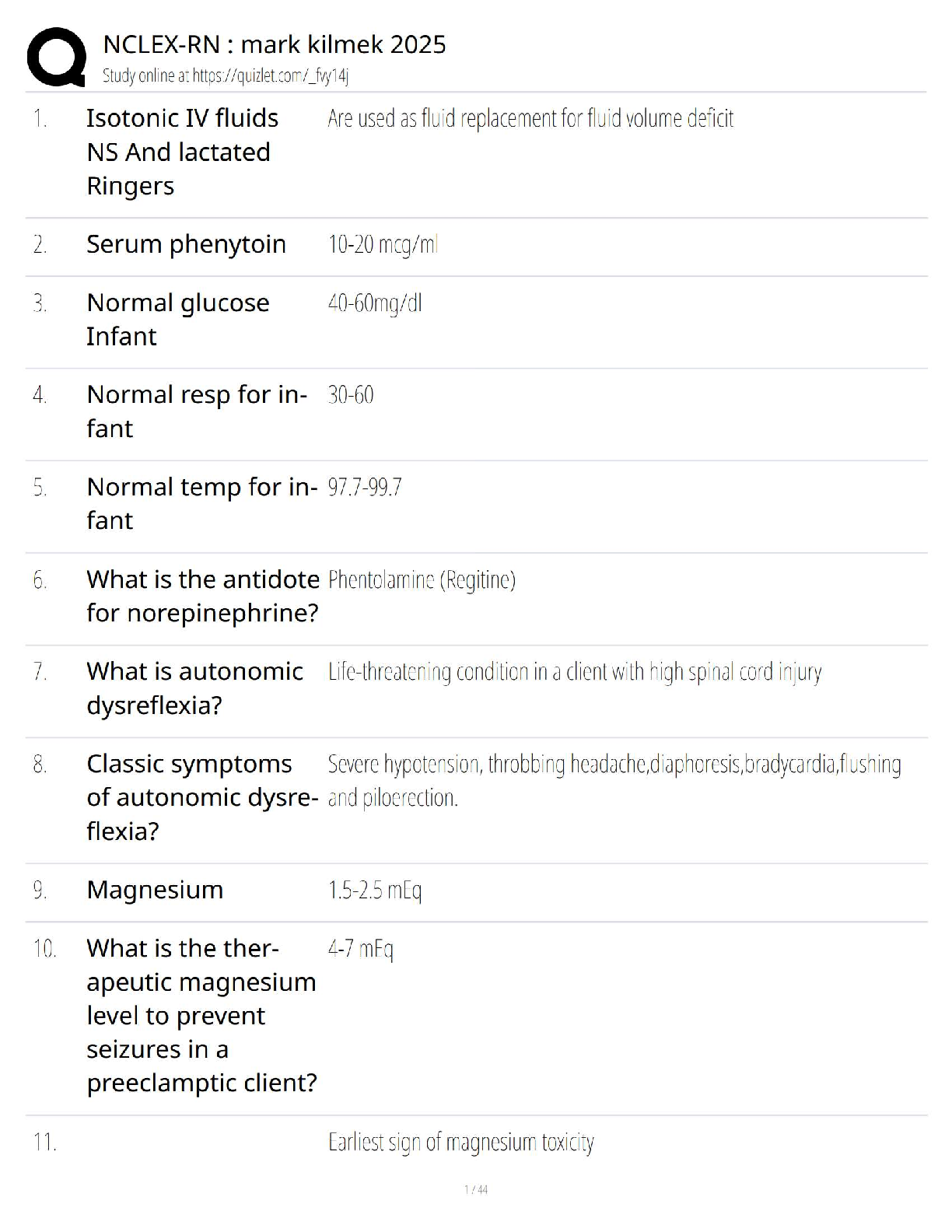Image resolution: width=952 pixels, height=1232 pixels.
Task: Select the Classic symptoms of autonomic dysreflexia term
Action: [x=201, y=797]
